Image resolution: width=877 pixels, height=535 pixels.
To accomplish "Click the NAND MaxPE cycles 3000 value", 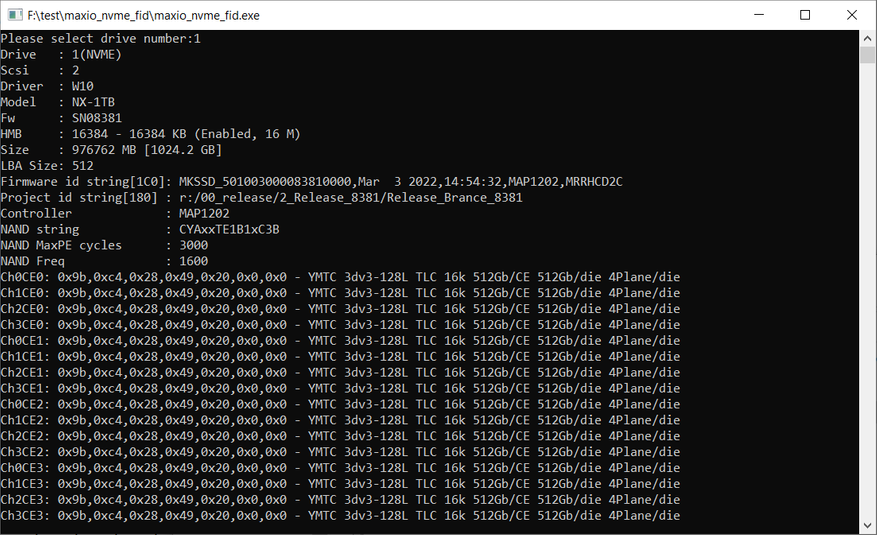I will tap(194, 245).
